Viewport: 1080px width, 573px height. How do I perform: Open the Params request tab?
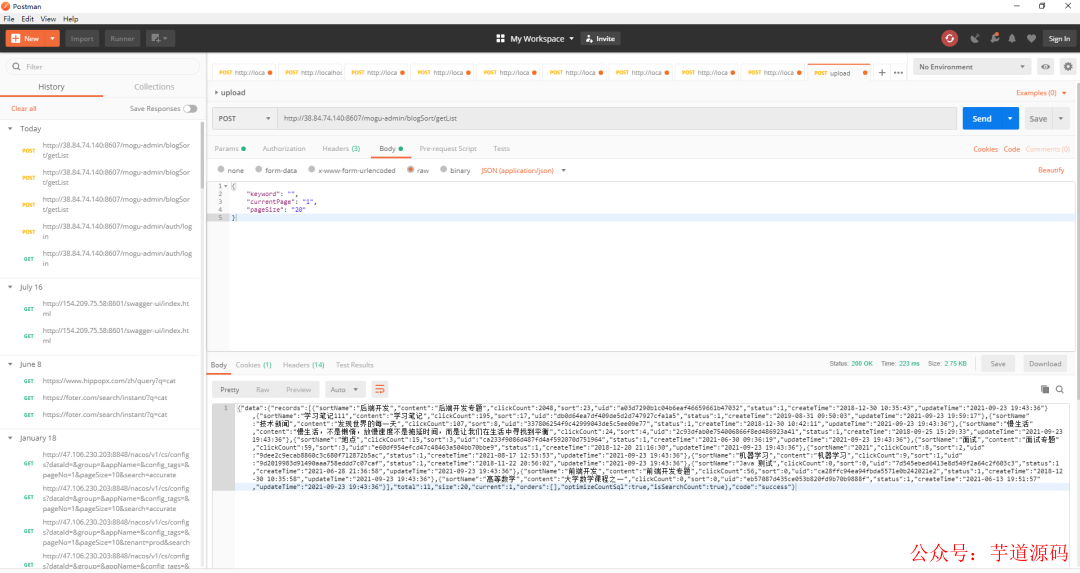[230, 149]
